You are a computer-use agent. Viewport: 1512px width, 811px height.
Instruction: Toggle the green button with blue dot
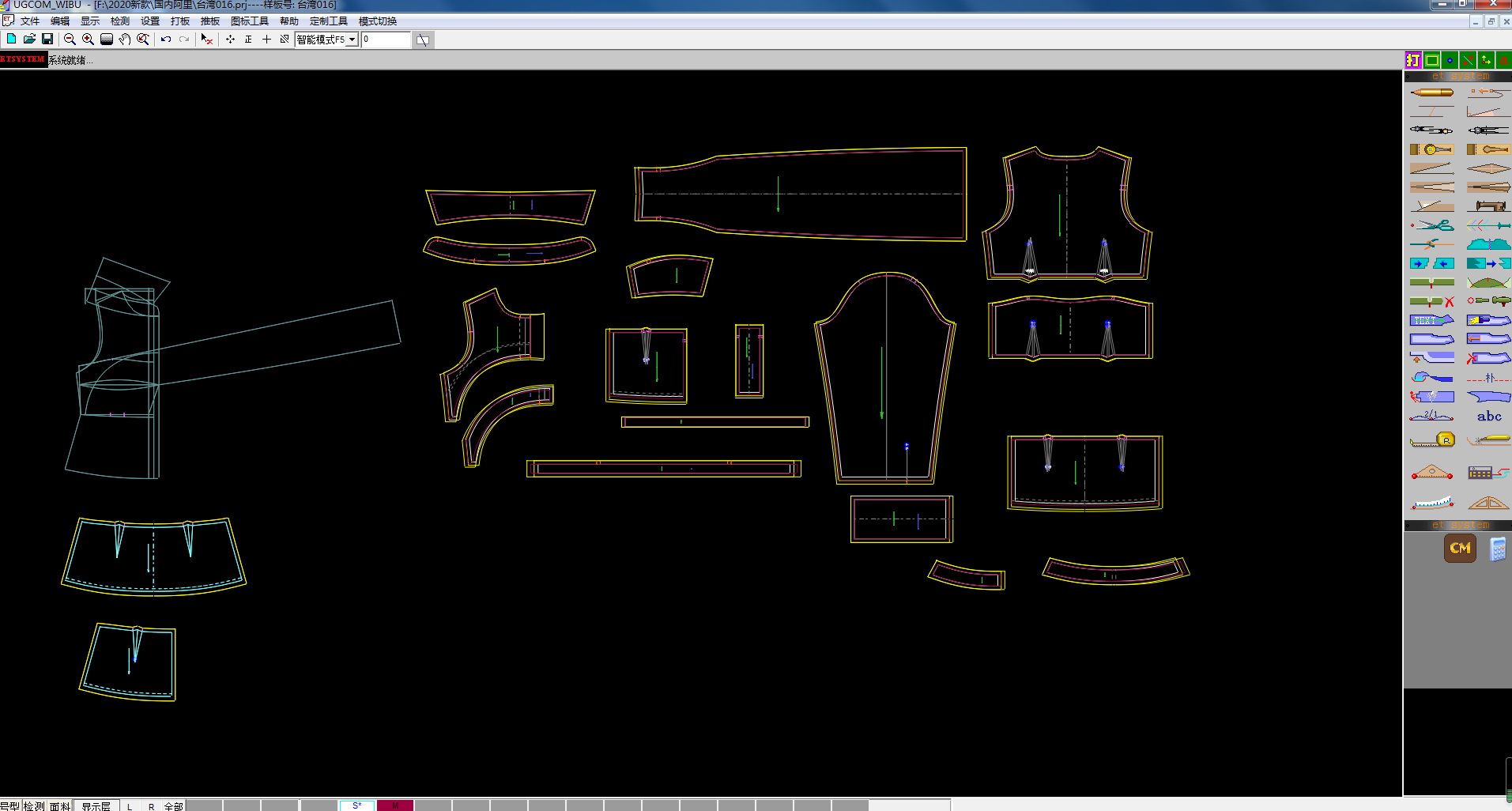coord(1450,60)
